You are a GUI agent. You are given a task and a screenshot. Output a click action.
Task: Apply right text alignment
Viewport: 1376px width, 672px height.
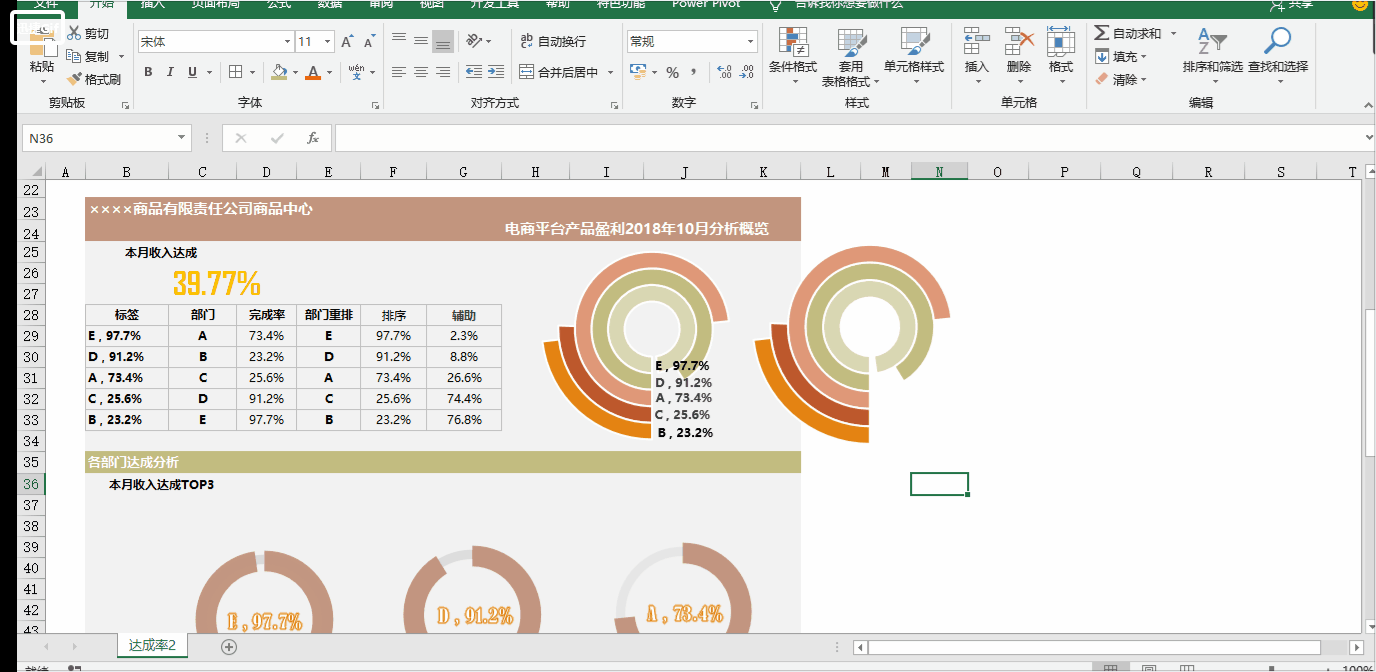tap(443, 72)
